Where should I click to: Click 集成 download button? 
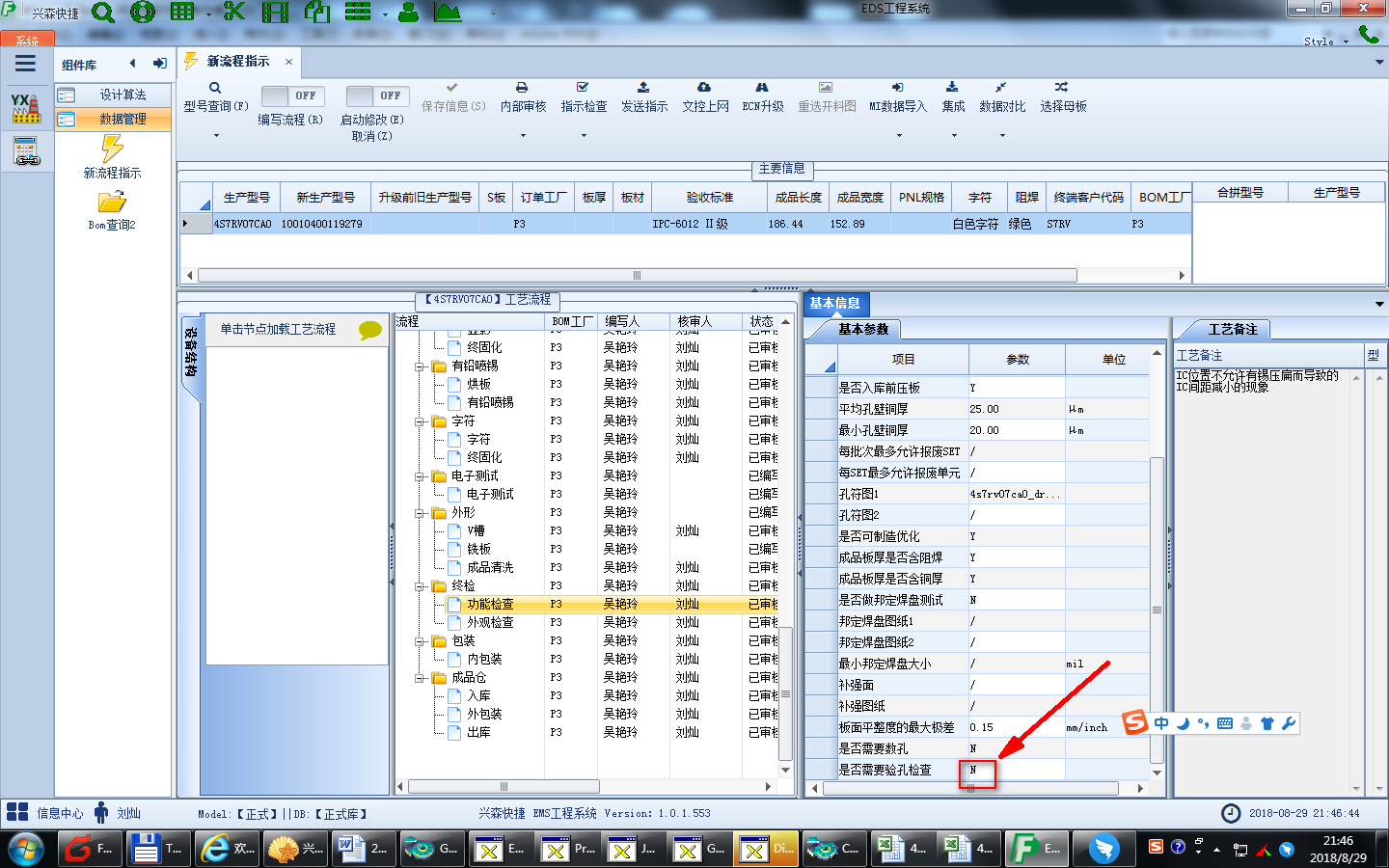coord(953,97)
